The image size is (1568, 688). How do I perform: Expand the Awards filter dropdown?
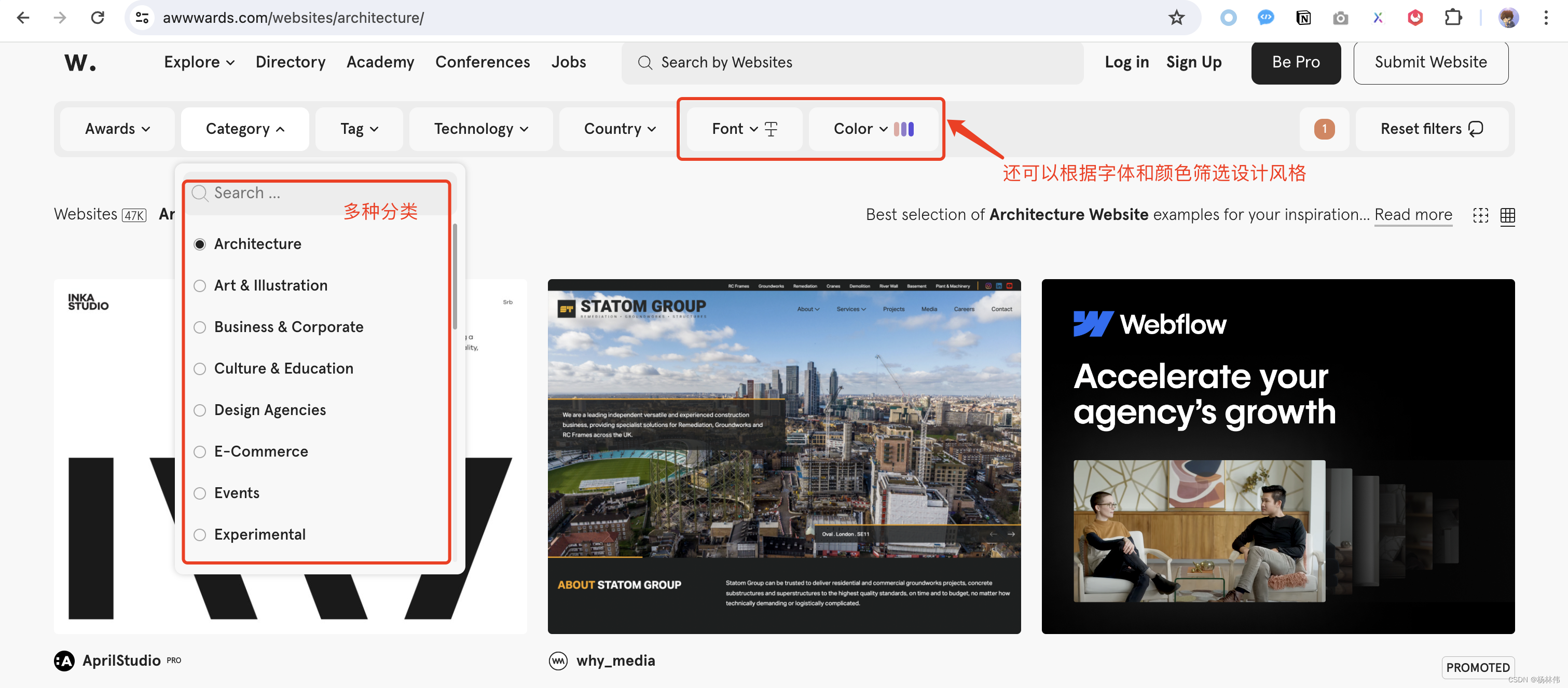pyautogui.click(x=117, y=129)
